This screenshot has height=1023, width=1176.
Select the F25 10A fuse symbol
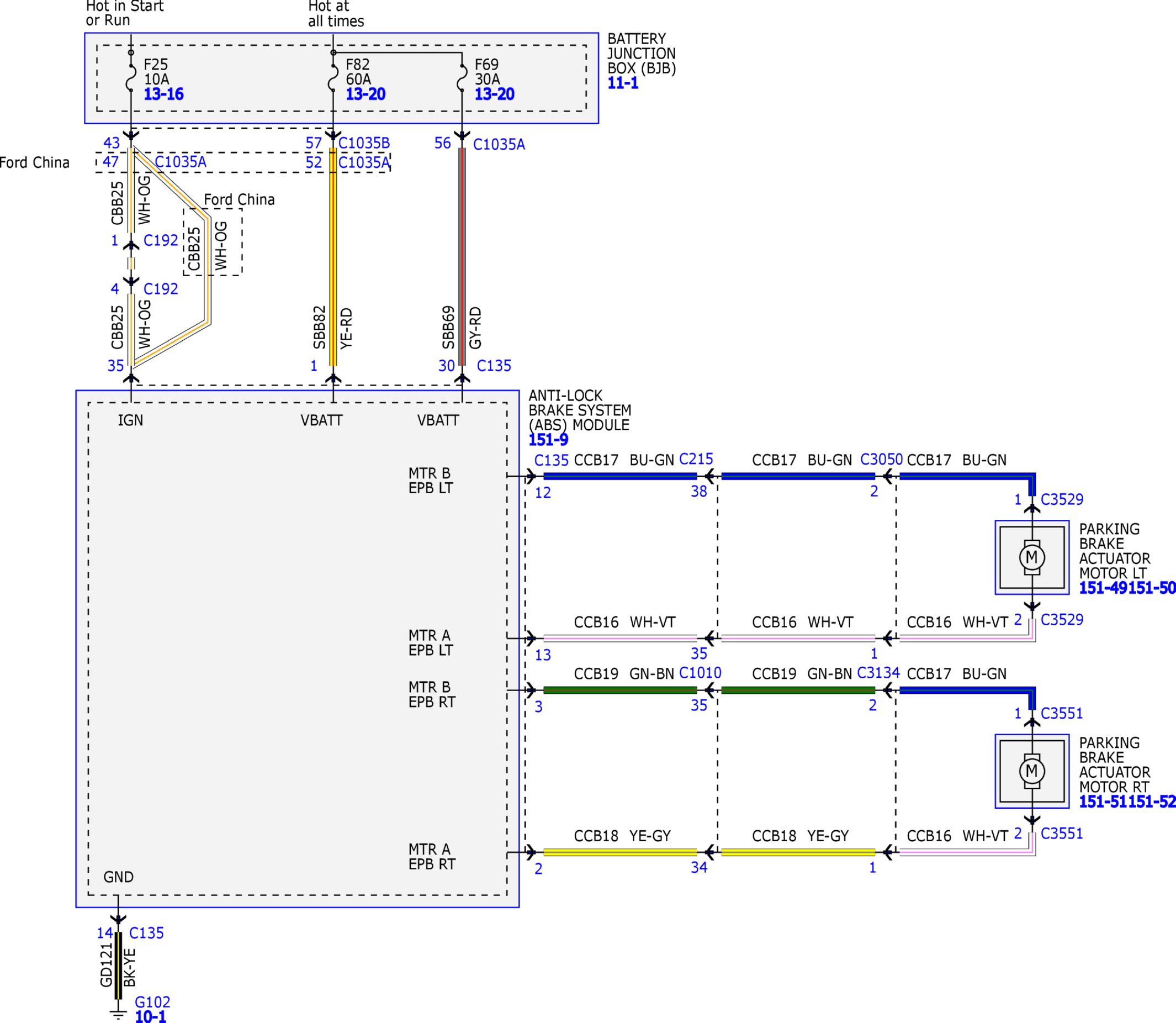[x=131, y=78]
